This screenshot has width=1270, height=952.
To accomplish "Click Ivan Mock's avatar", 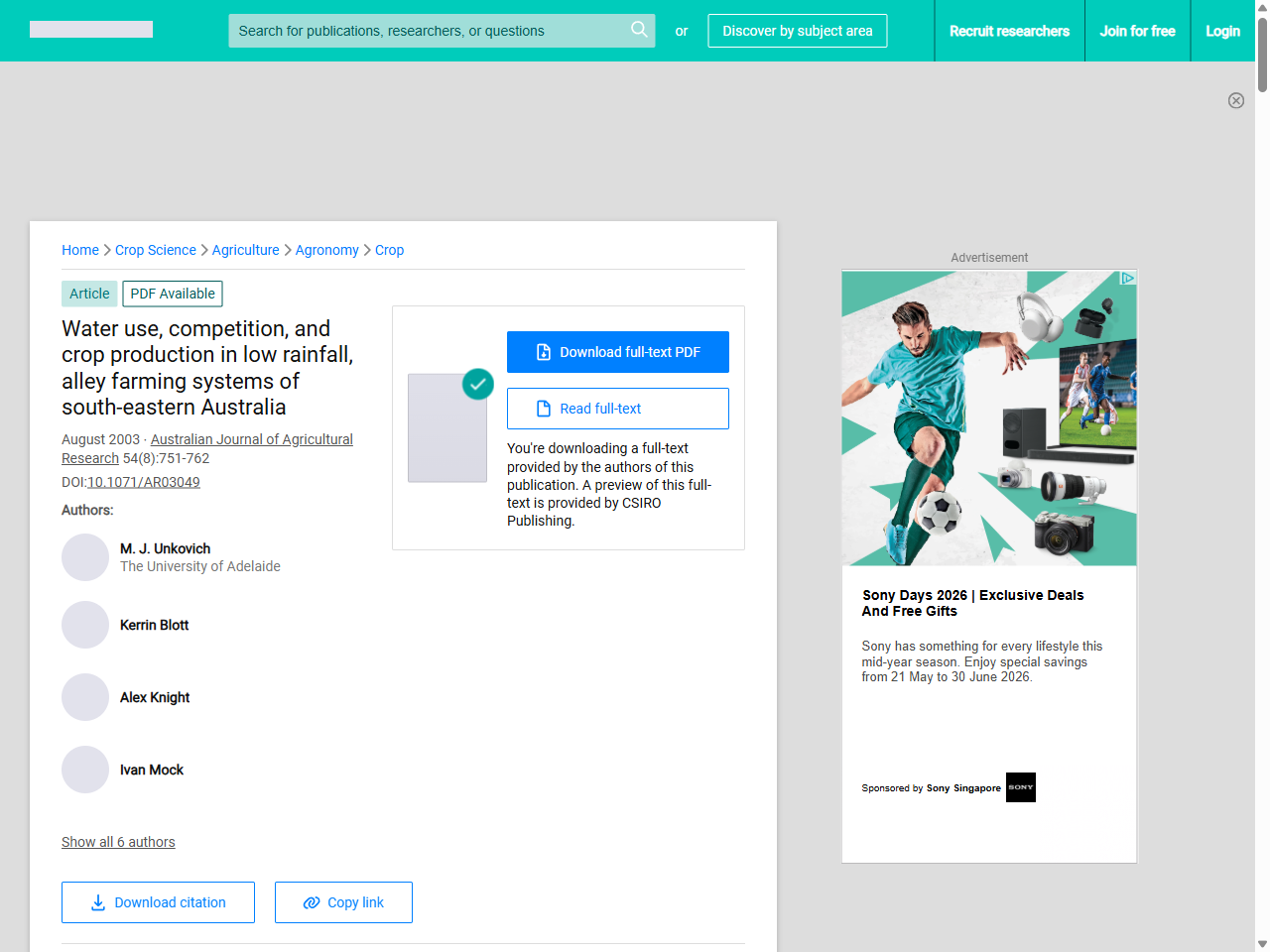I will 85,770.
